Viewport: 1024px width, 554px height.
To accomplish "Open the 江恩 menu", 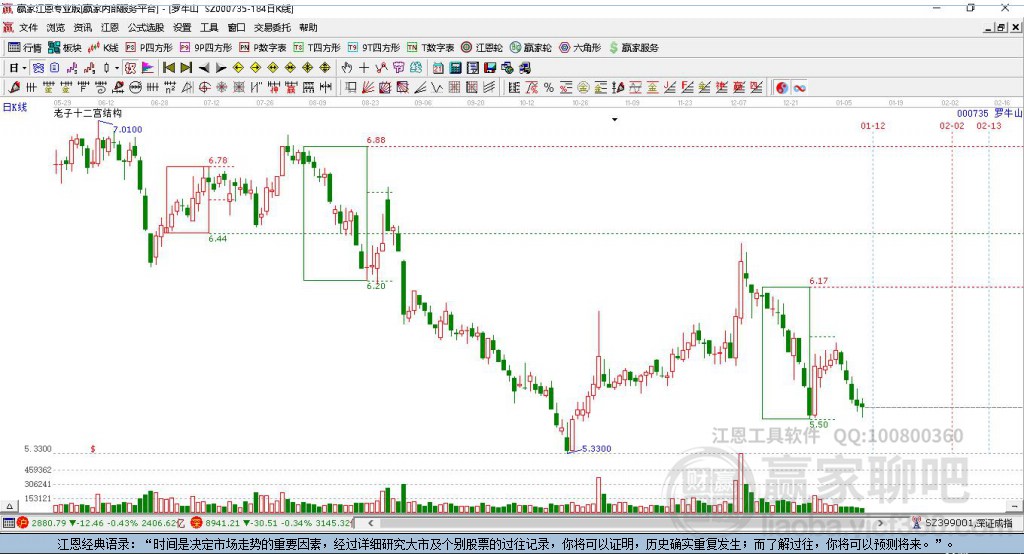I will [110, 27].
